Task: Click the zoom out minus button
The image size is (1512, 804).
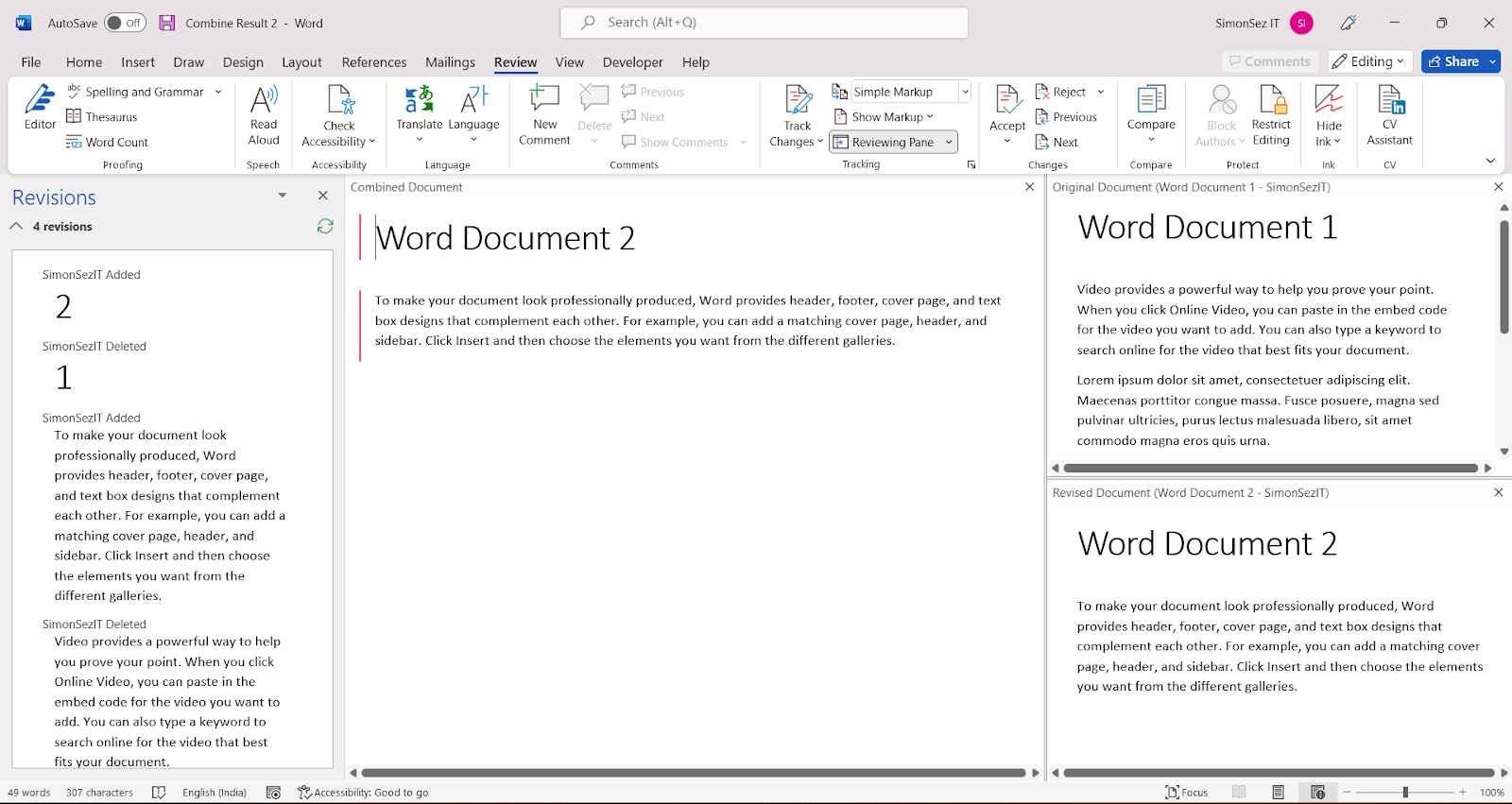Action: [1347, 792]
